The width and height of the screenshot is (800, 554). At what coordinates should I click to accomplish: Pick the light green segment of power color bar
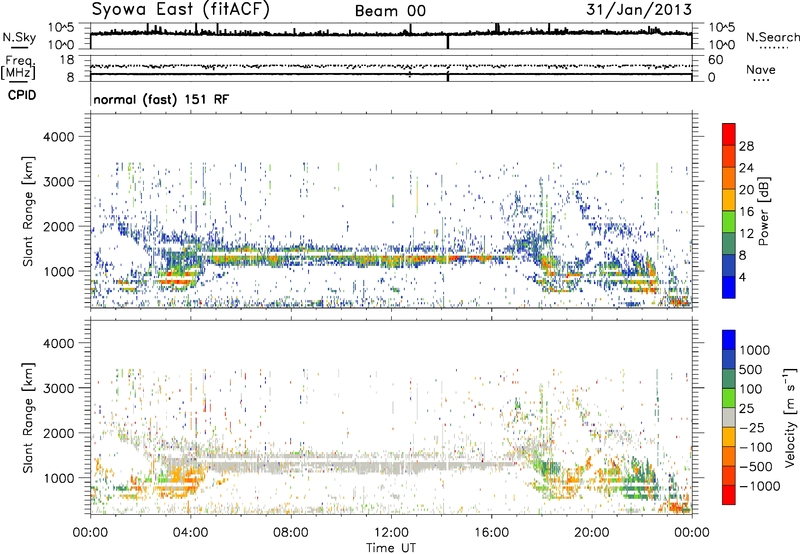click(729, 221)
